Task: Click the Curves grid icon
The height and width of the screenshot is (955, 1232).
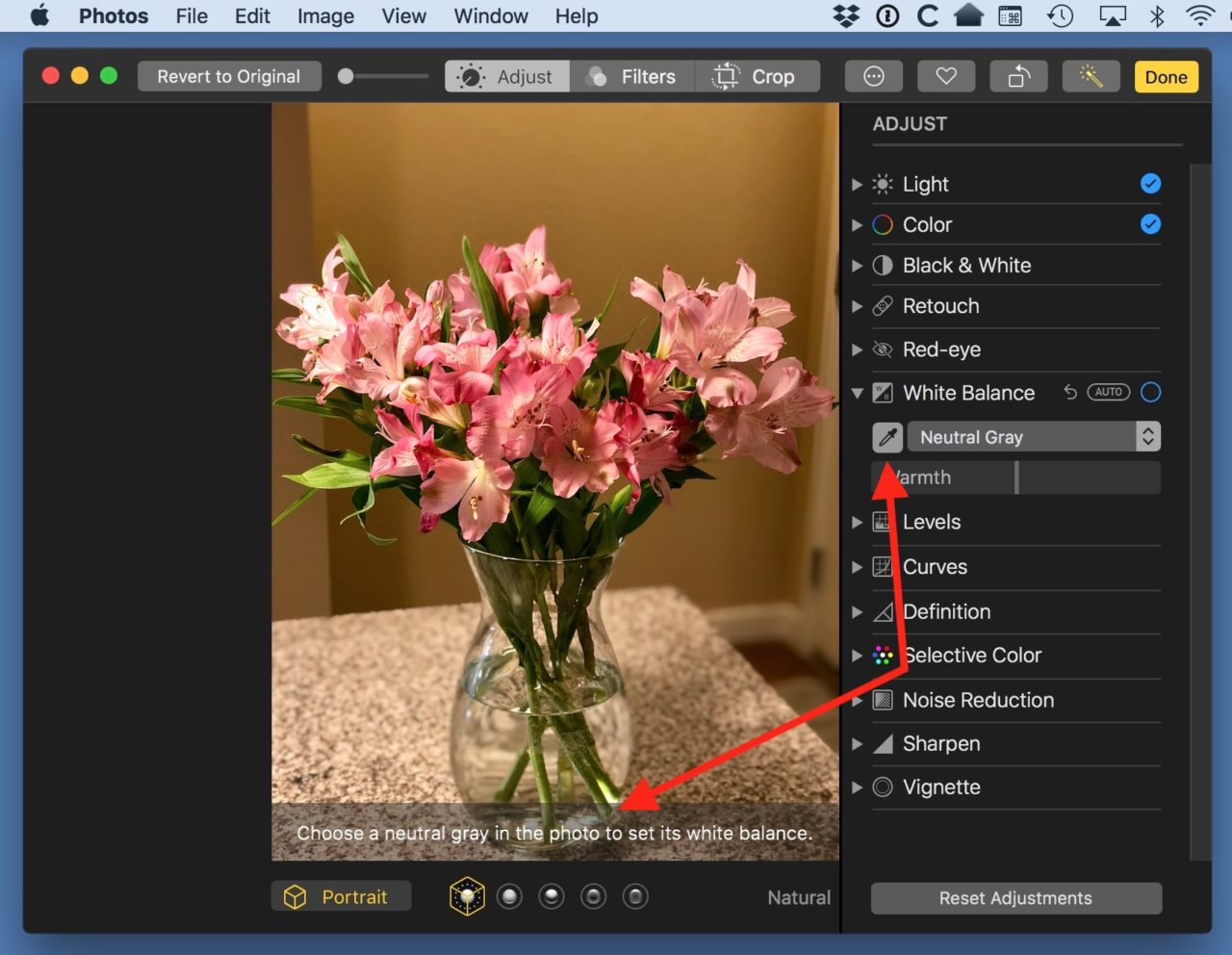Action: click(883, 567)
